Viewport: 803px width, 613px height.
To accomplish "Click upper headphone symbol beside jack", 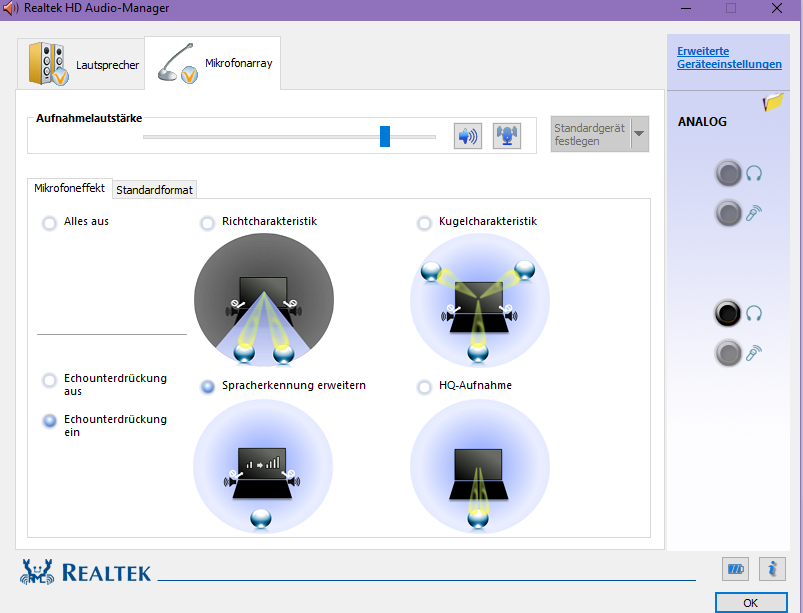I will point(754,173).
